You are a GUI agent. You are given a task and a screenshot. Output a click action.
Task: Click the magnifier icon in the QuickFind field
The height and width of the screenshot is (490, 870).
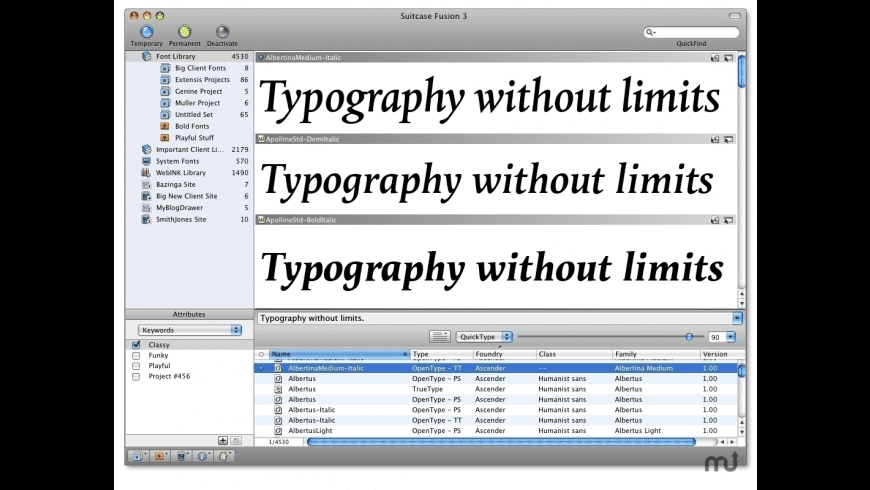(650, 32)
